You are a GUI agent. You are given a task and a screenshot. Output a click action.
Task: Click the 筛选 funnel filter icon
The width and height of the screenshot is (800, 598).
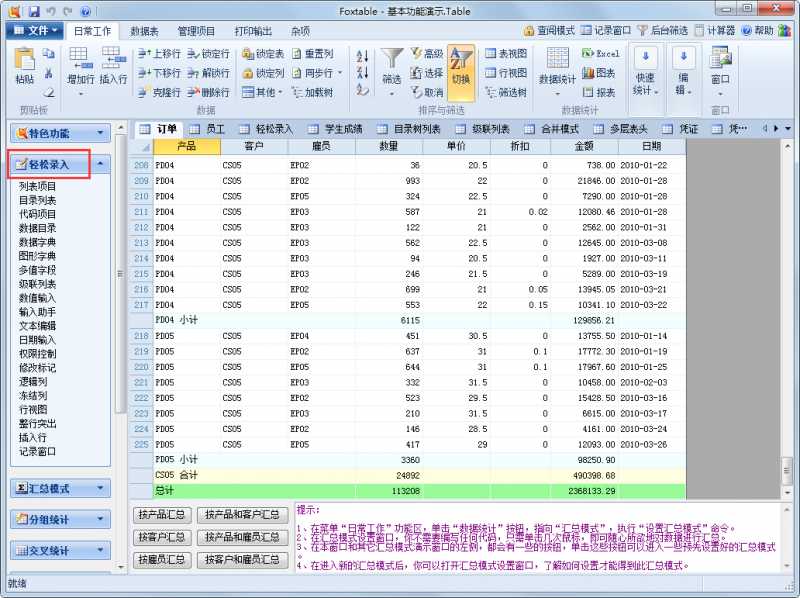[x=392, y=64]
